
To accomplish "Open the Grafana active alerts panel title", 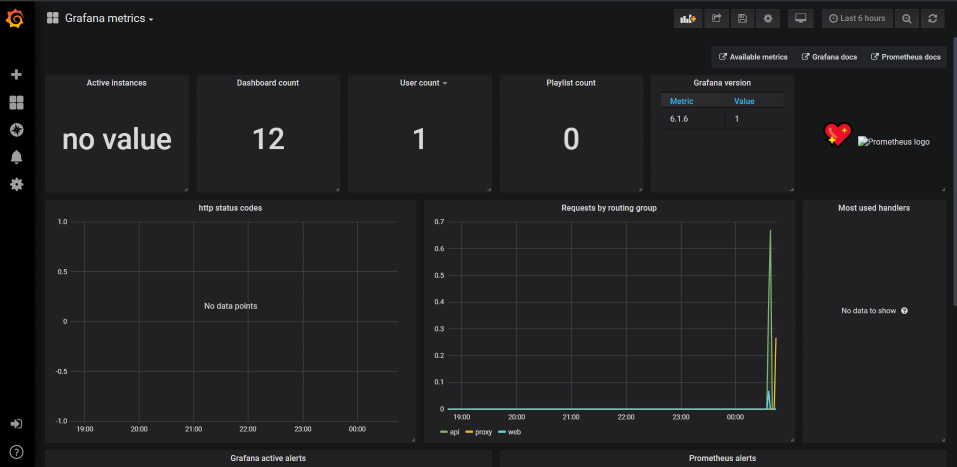I will [x=268, y=458].
